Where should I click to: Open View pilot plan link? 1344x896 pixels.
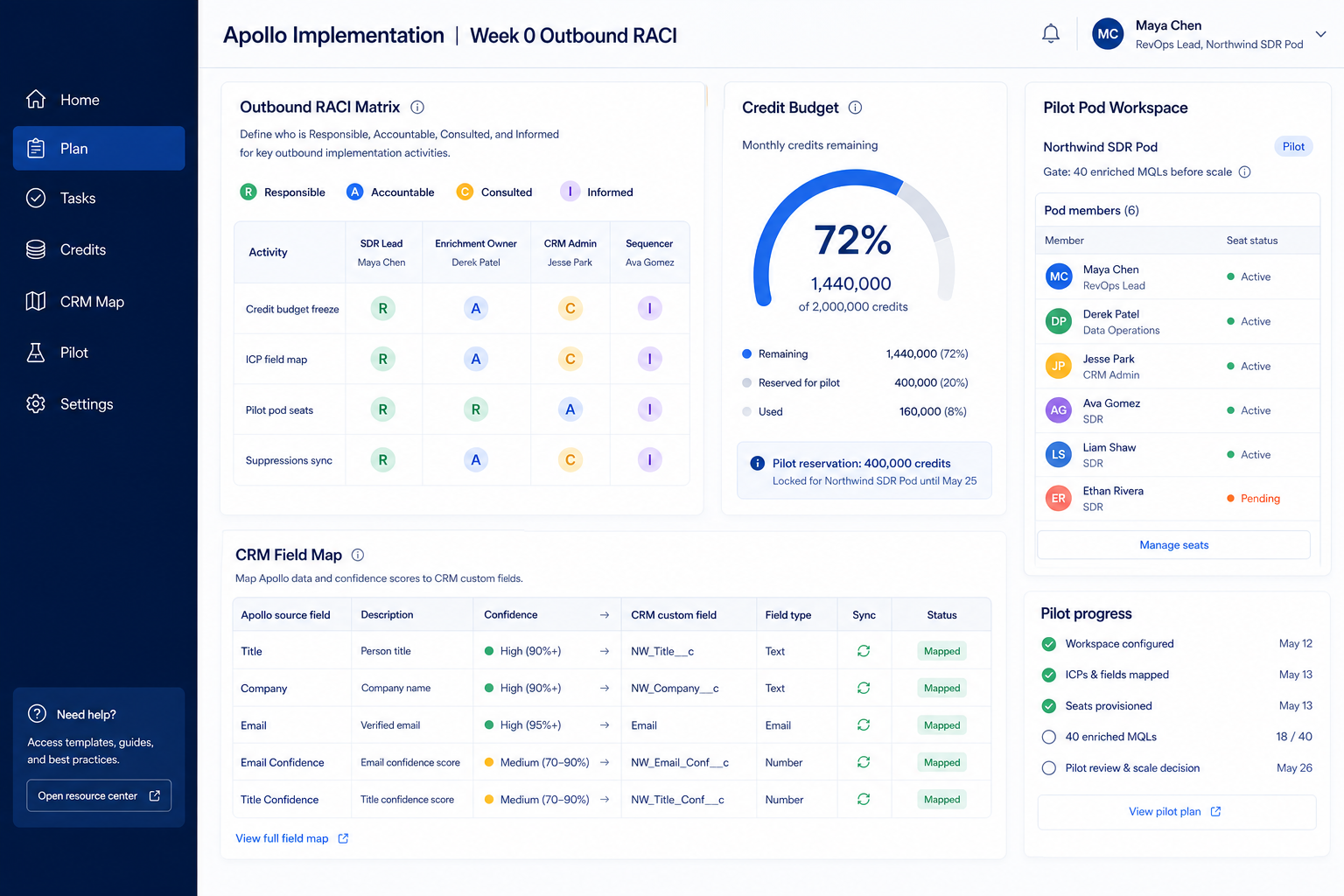tap(1175, 812)
